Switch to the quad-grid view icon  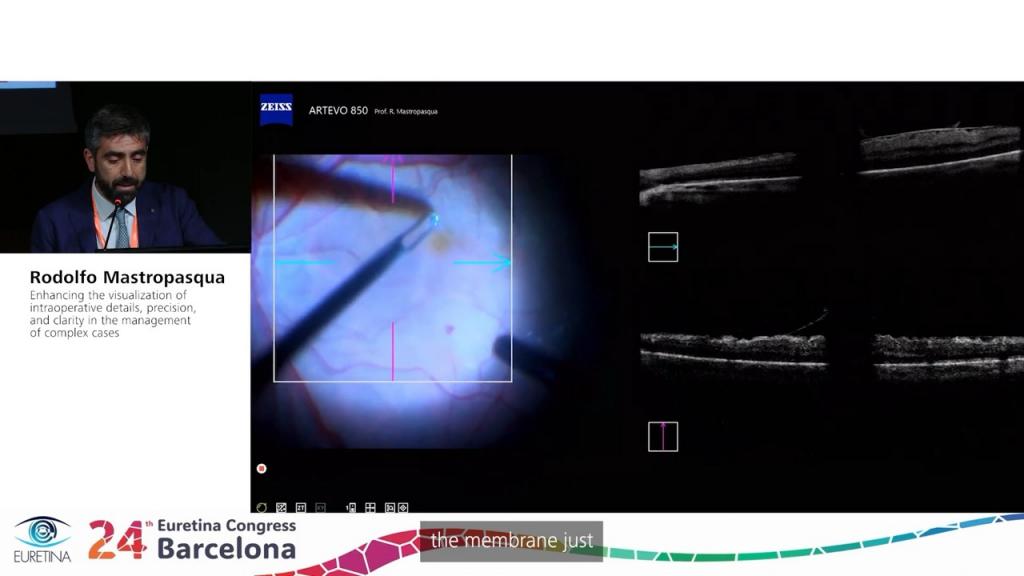370,508
